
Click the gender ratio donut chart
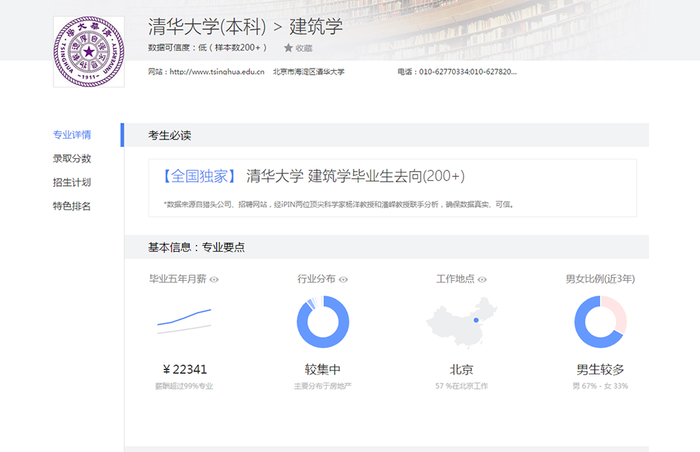coord(600,322)
